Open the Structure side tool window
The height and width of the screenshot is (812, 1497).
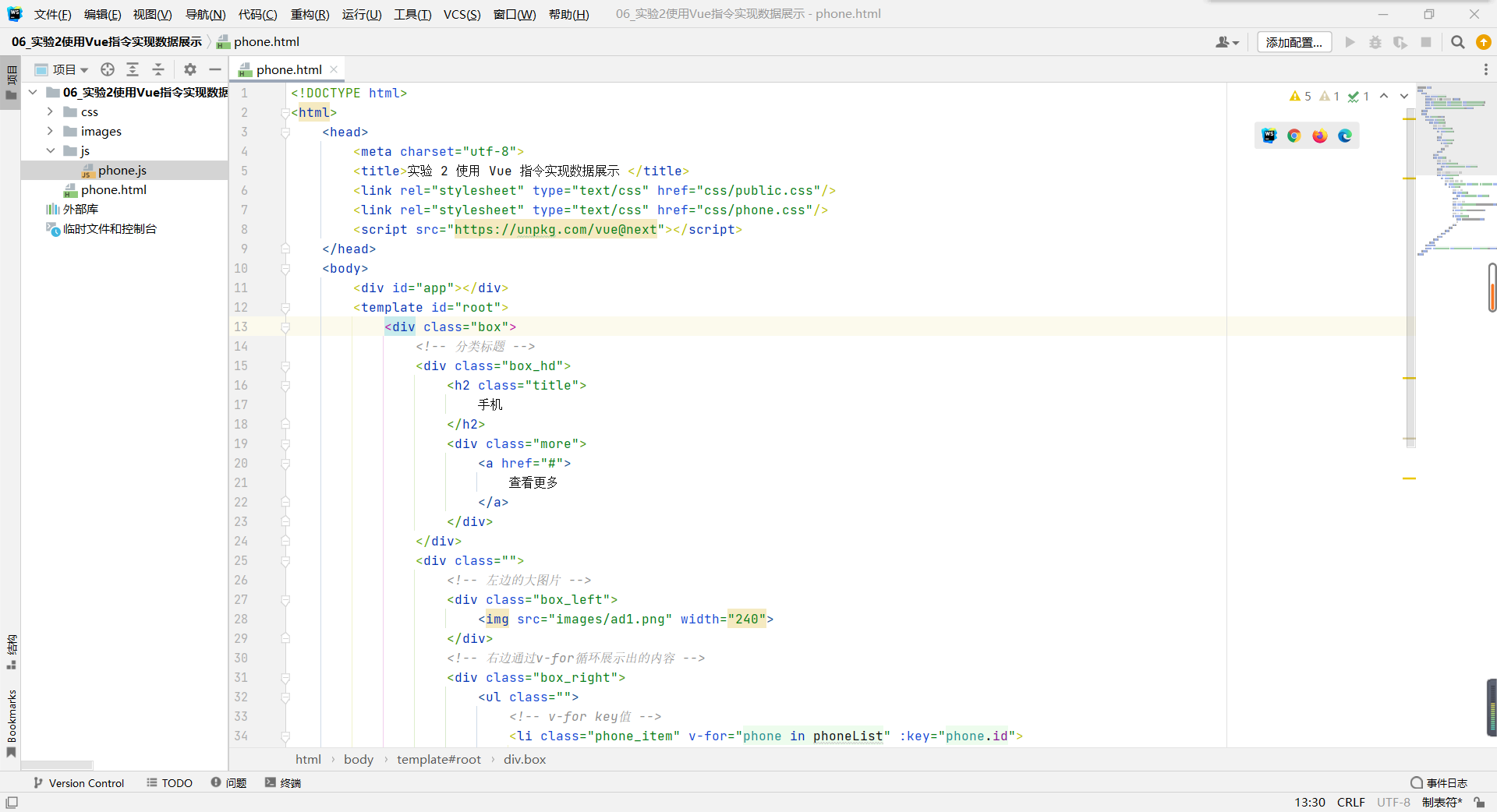(12, 651)
